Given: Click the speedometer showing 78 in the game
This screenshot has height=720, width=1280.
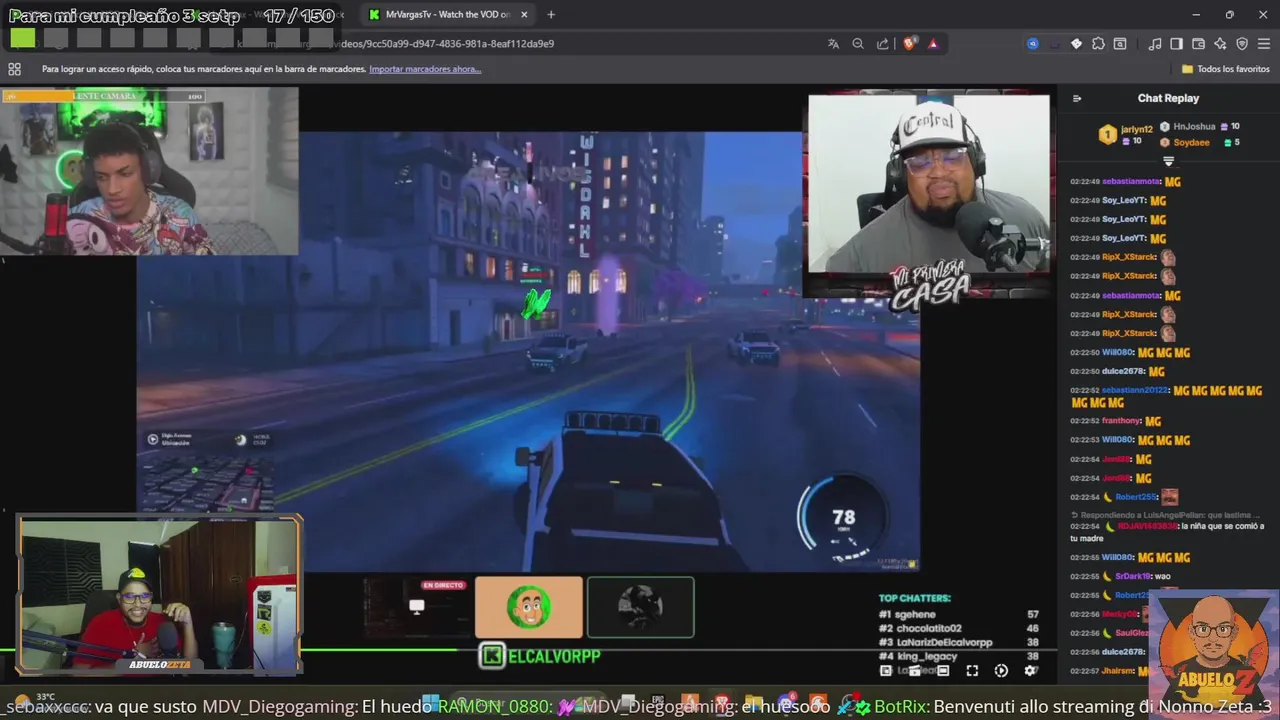Looking at the screenshot, I should pos(842,517).
